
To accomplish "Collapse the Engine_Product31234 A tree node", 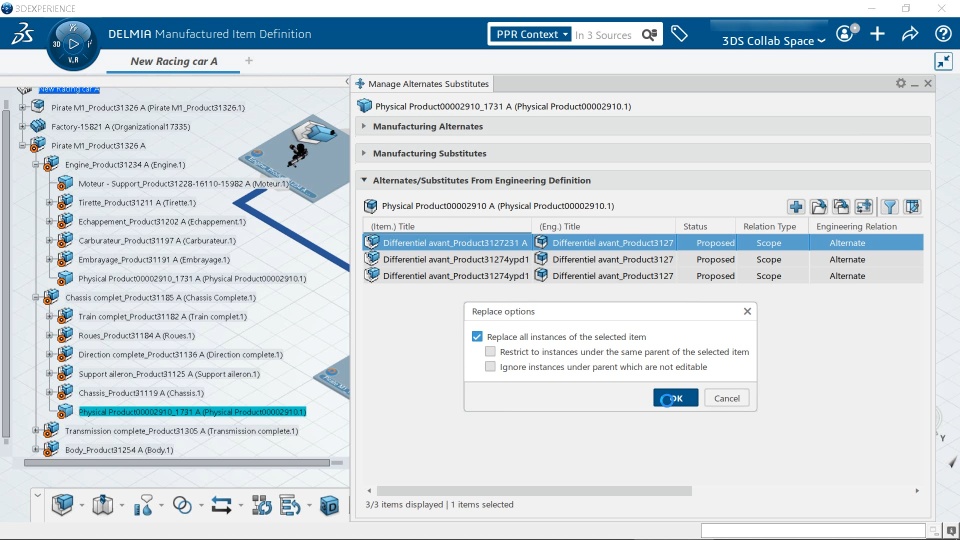I will pos(36,165).
